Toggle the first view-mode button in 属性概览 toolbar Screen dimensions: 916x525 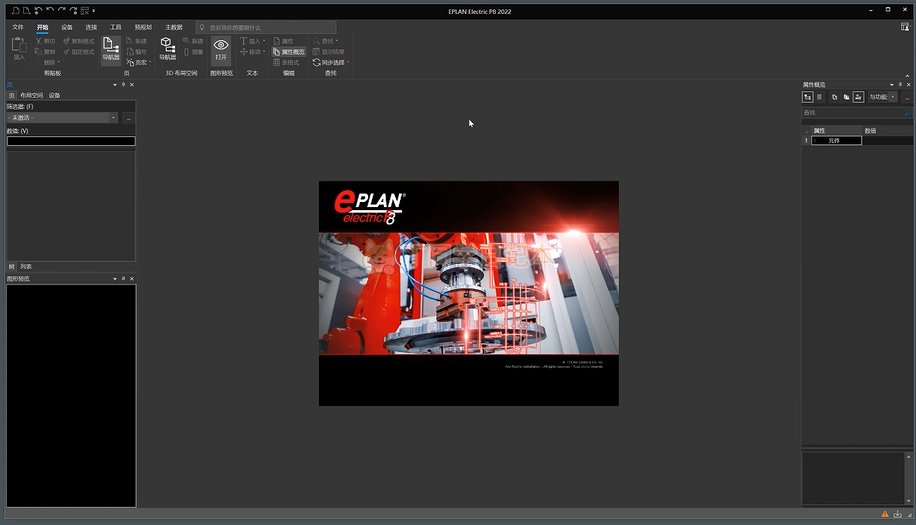808,97
